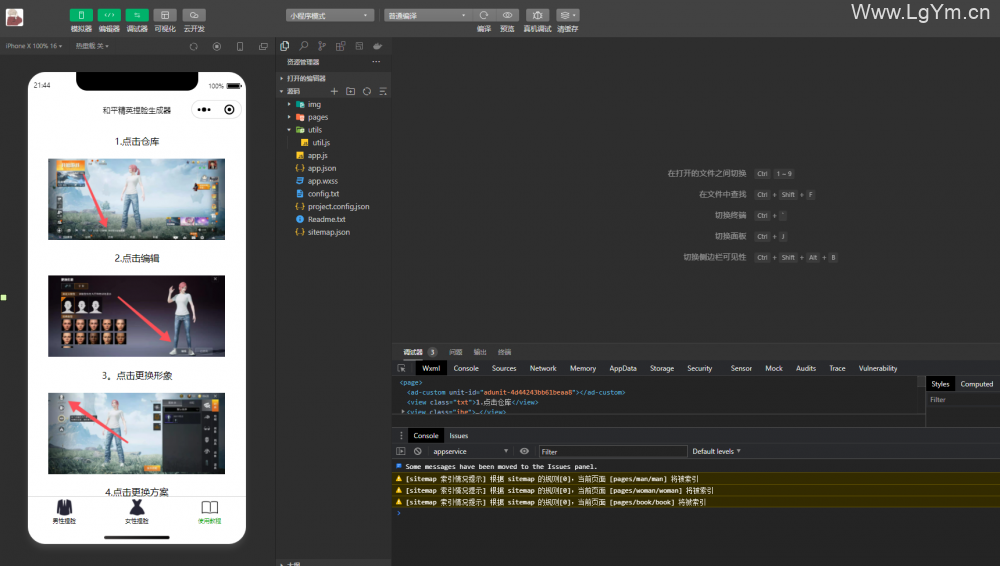Viewport: 1000px width, 566px height.
Task: Click the compile (编译) refresh icon
Action: point(484,15)
